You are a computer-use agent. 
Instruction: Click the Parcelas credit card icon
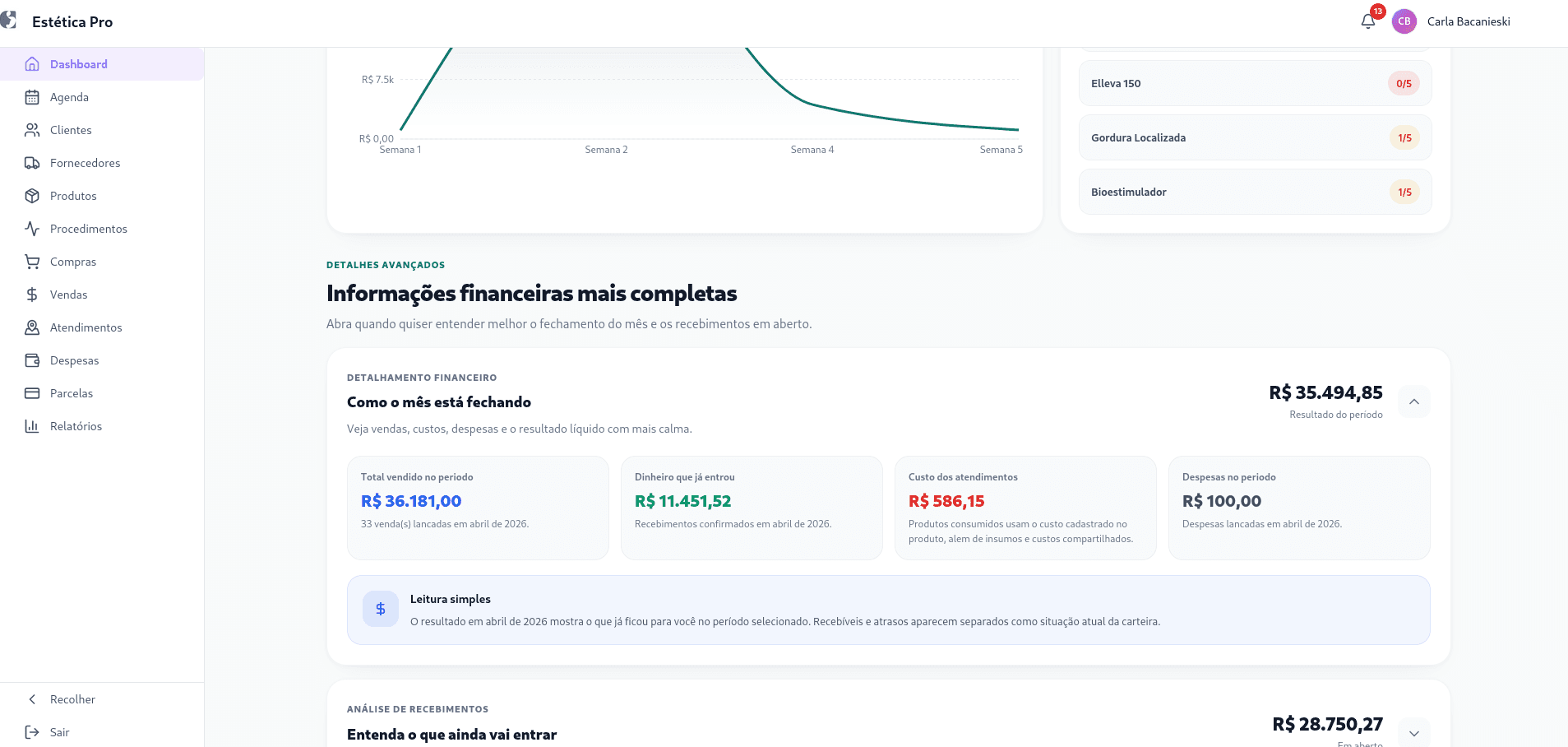coord(32,393)
